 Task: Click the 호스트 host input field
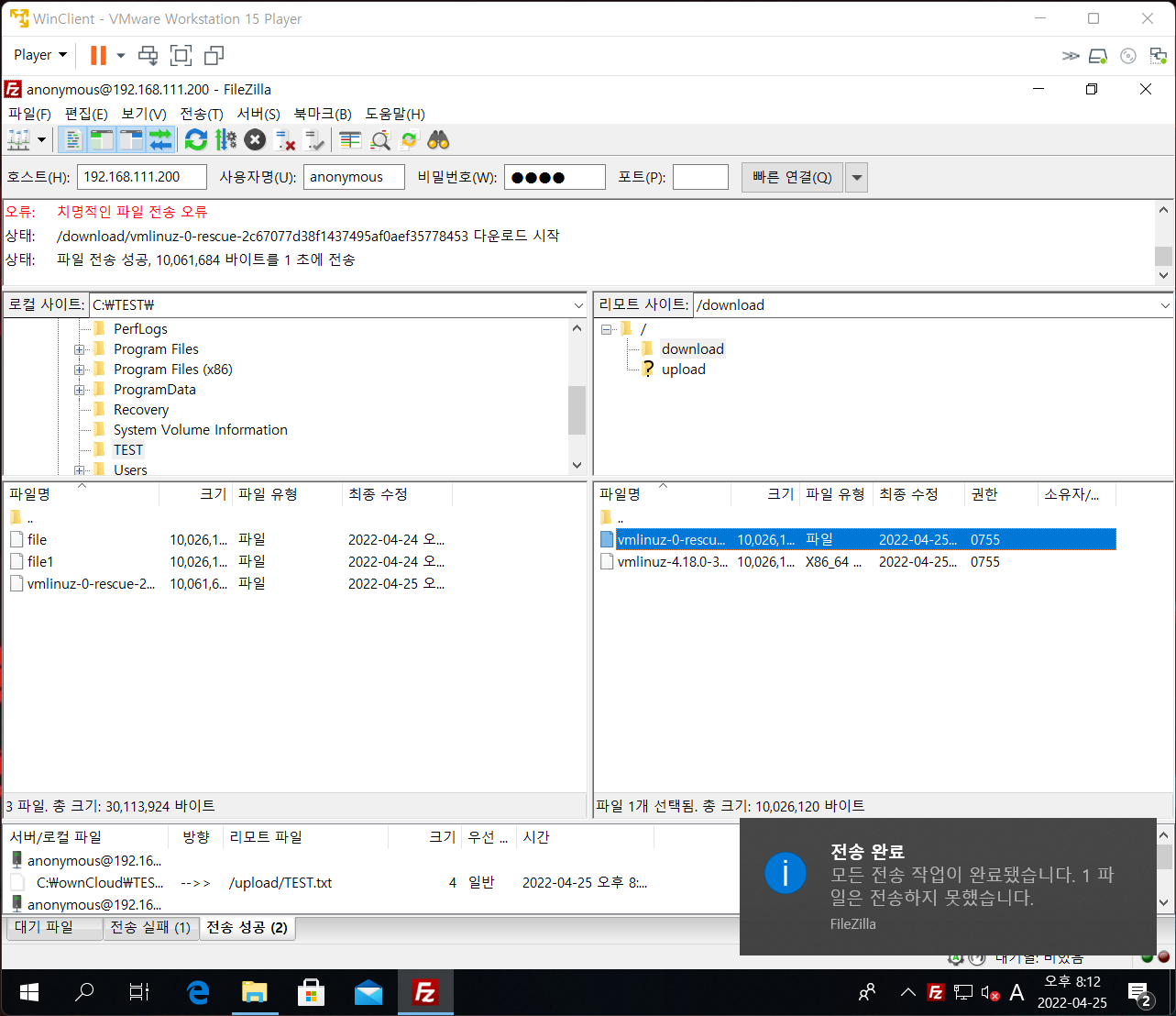[142, 177]
